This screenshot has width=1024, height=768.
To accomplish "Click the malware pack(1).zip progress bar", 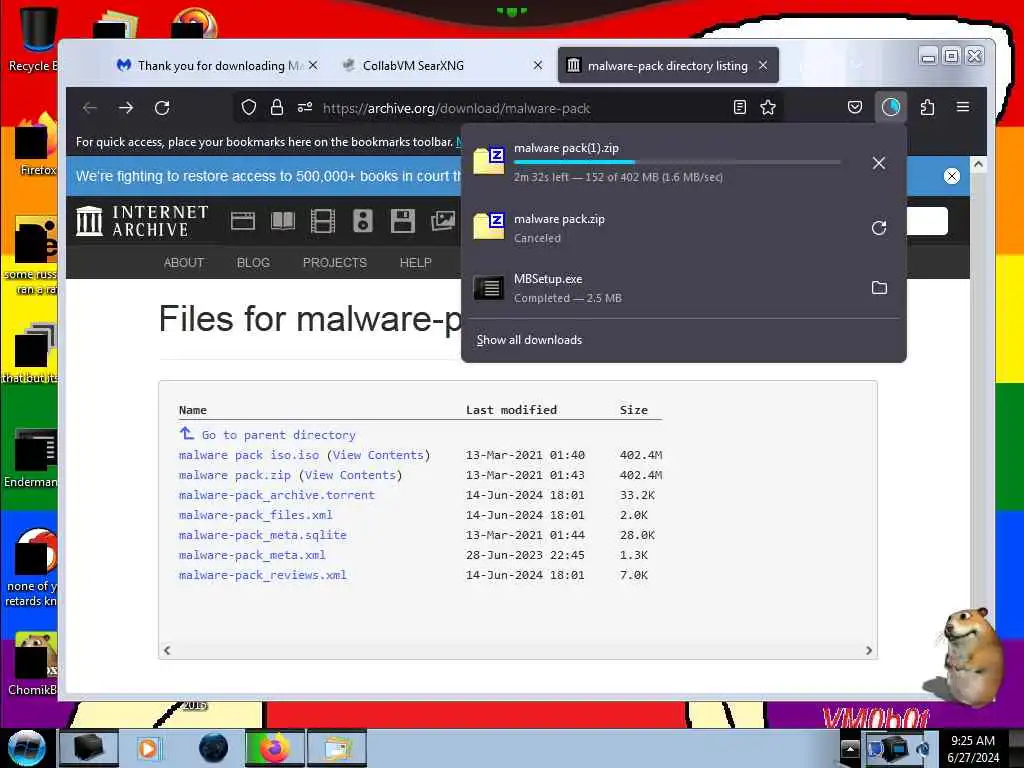I will pyautogui.click(x=677, y=162).
